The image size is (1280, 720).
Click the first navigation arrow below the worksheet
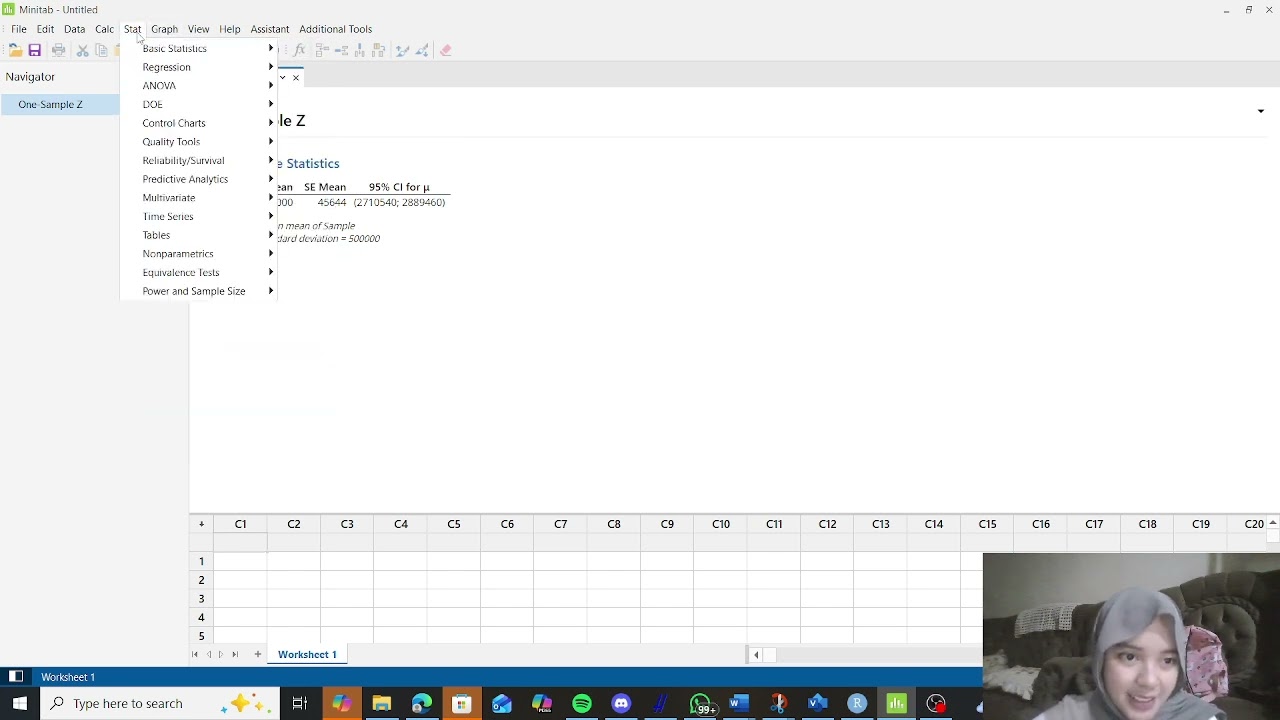pyautogui.click(x=195, y=654)
